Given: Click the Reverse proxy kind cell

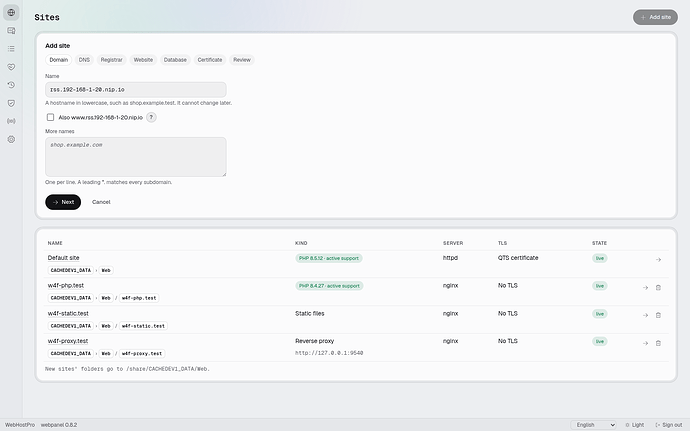Looking at the screenshot, I should click(315, 341).
